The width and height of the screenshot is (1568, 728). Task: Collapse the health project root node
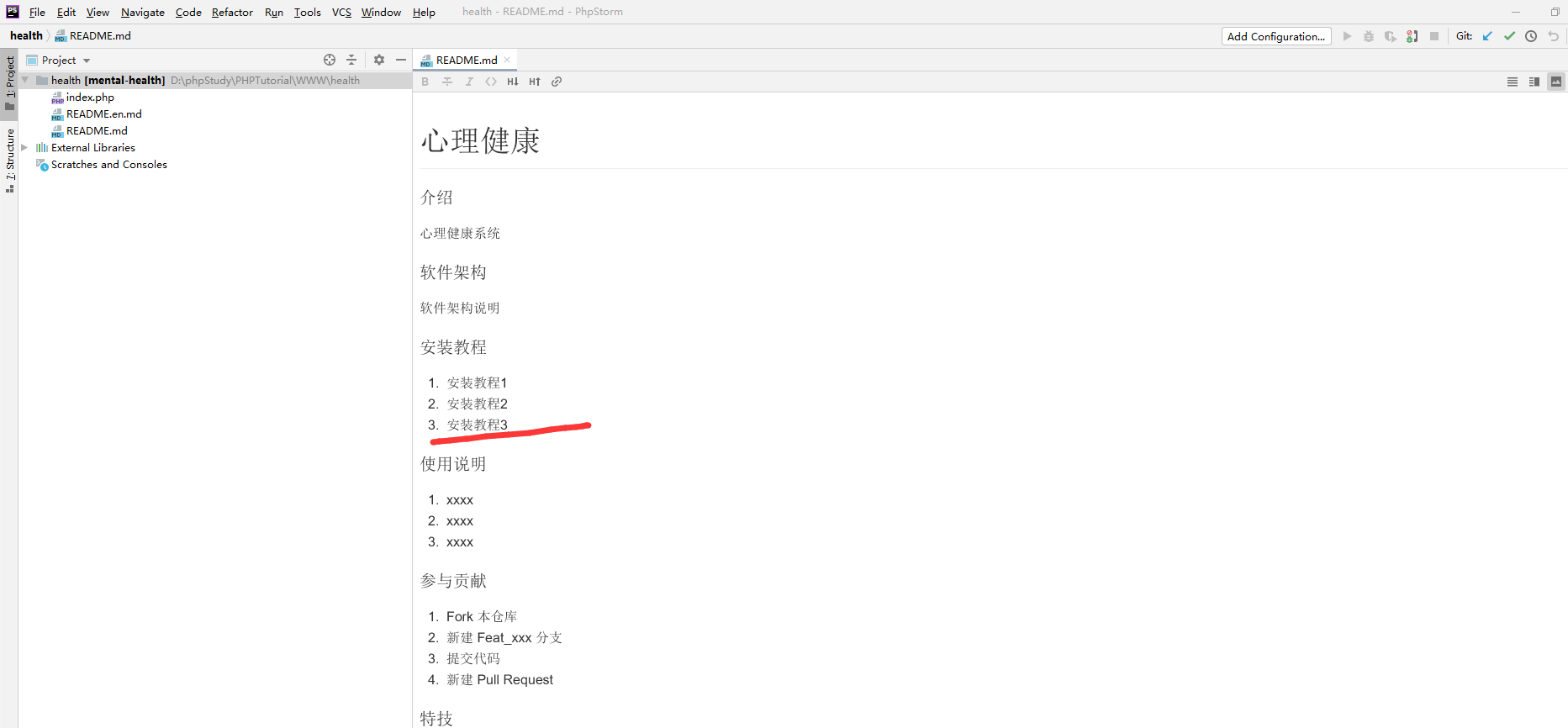click(25, 80)
